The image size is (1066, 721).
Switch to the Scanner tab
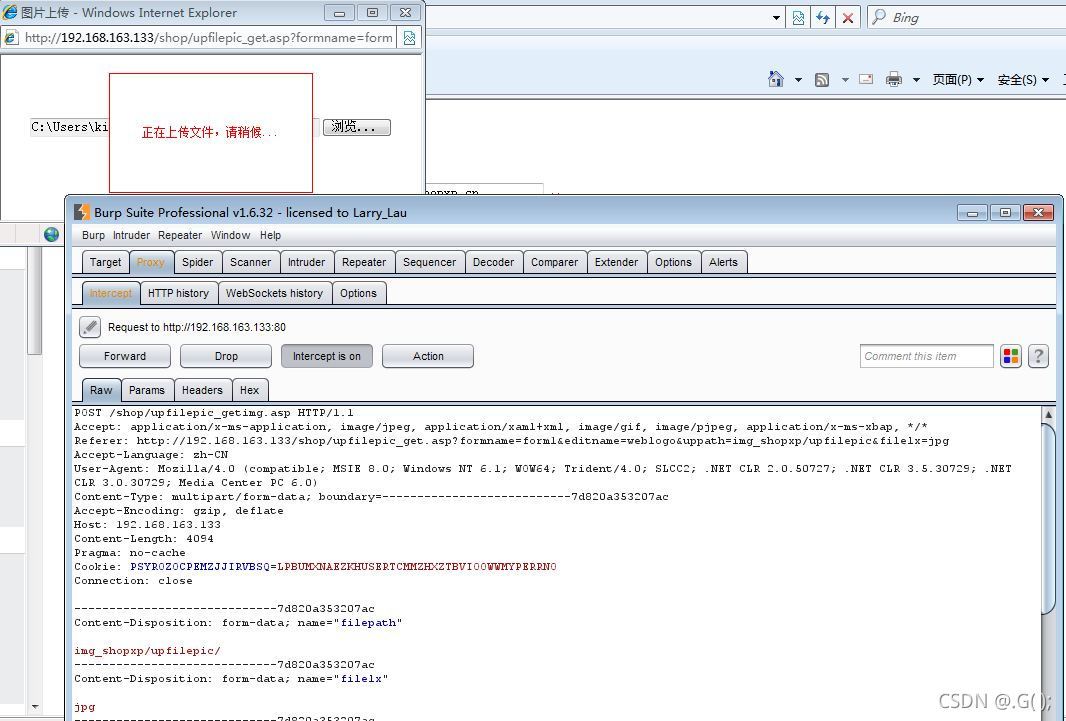pos(250,262)
